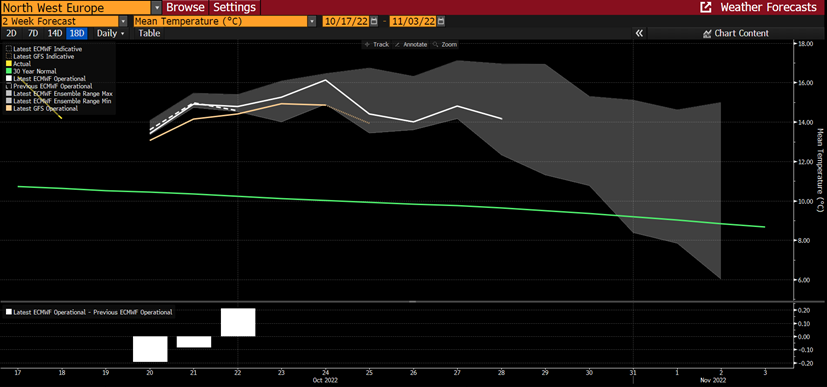Click the Oct 2022 x-axis label
The width and height of the screenshot is (827, 387).
pyautogui.click(x=325, y=380)
